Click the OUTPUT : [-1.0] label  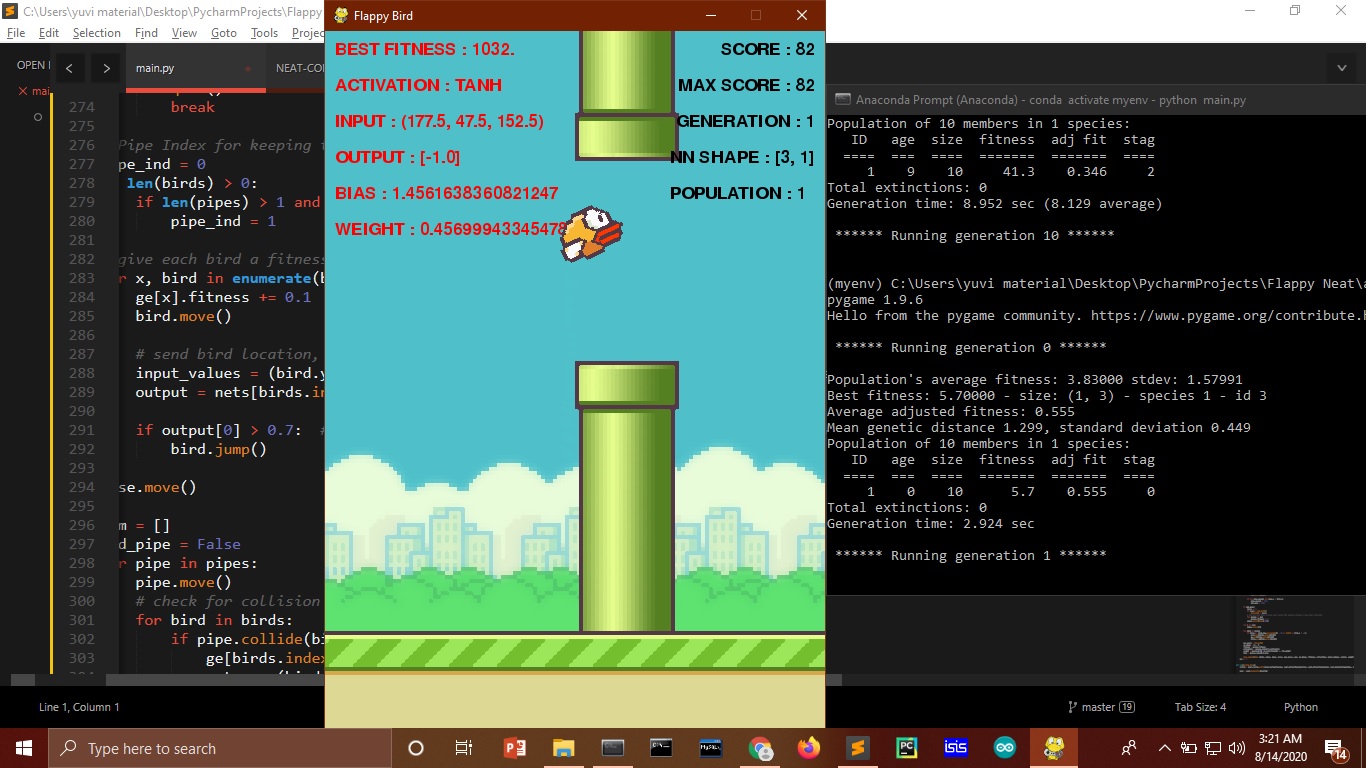[x=397, y=157]
